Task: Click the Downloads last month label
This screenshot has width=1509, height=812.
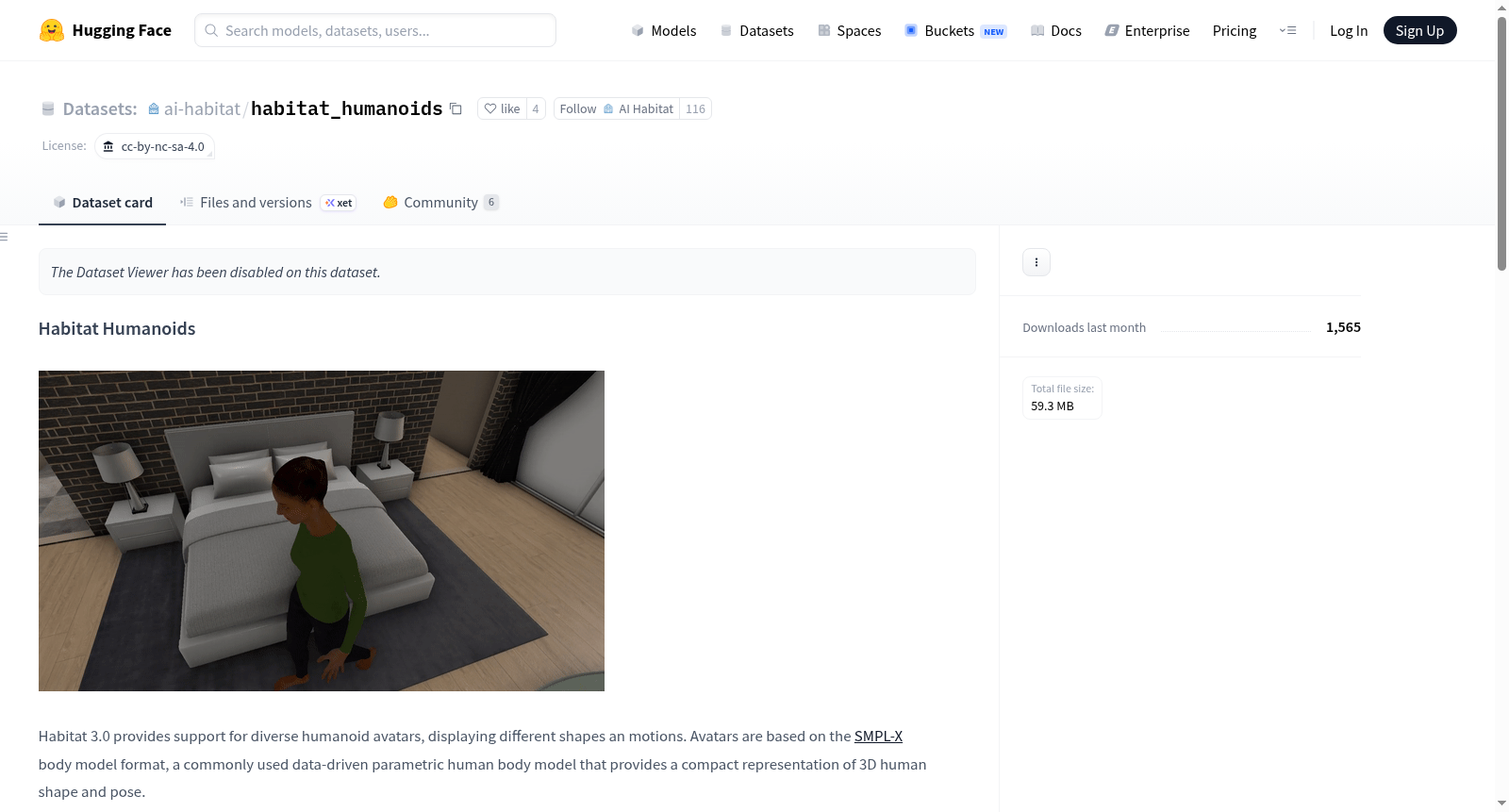Action: [1085, 328]
